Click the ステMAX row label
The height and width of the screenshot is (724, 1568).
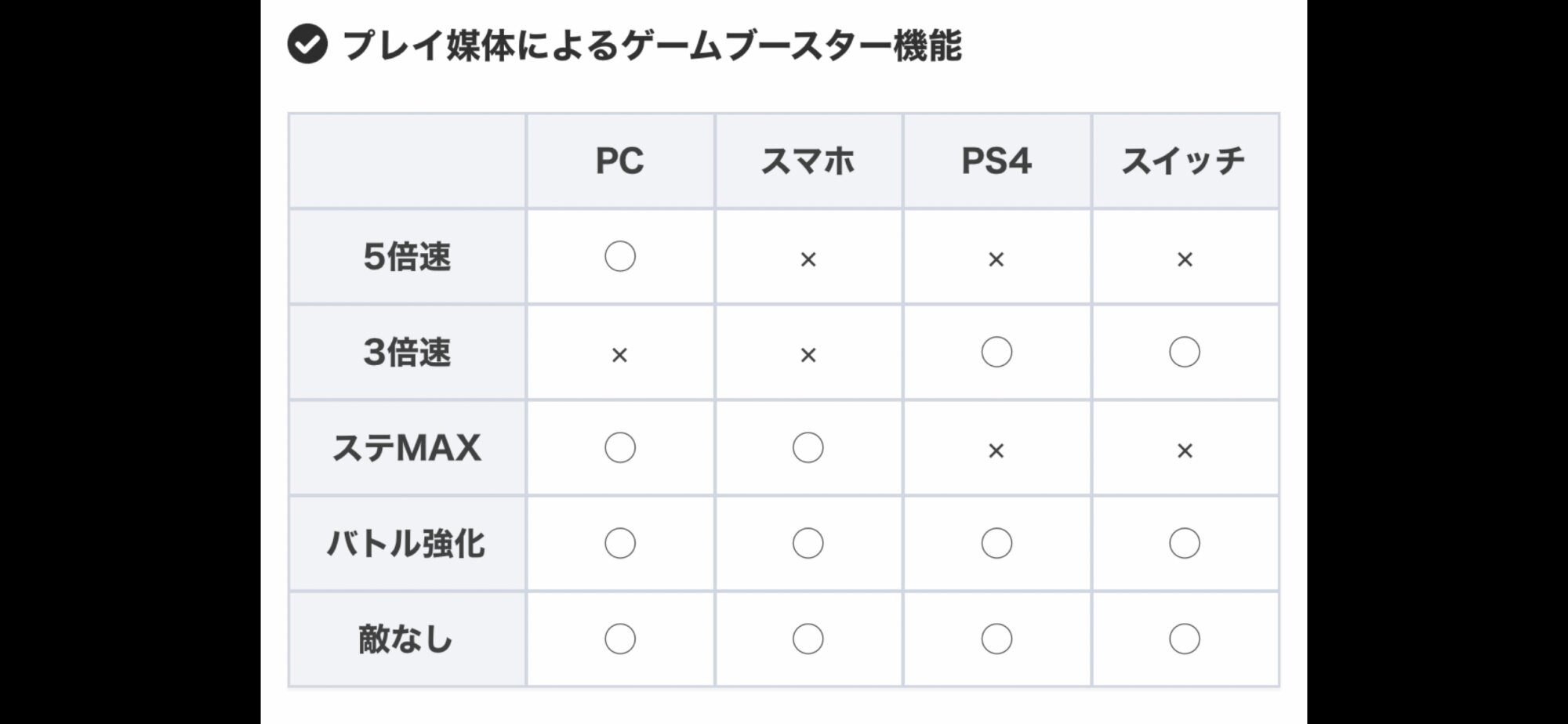[x=407, y=448]
